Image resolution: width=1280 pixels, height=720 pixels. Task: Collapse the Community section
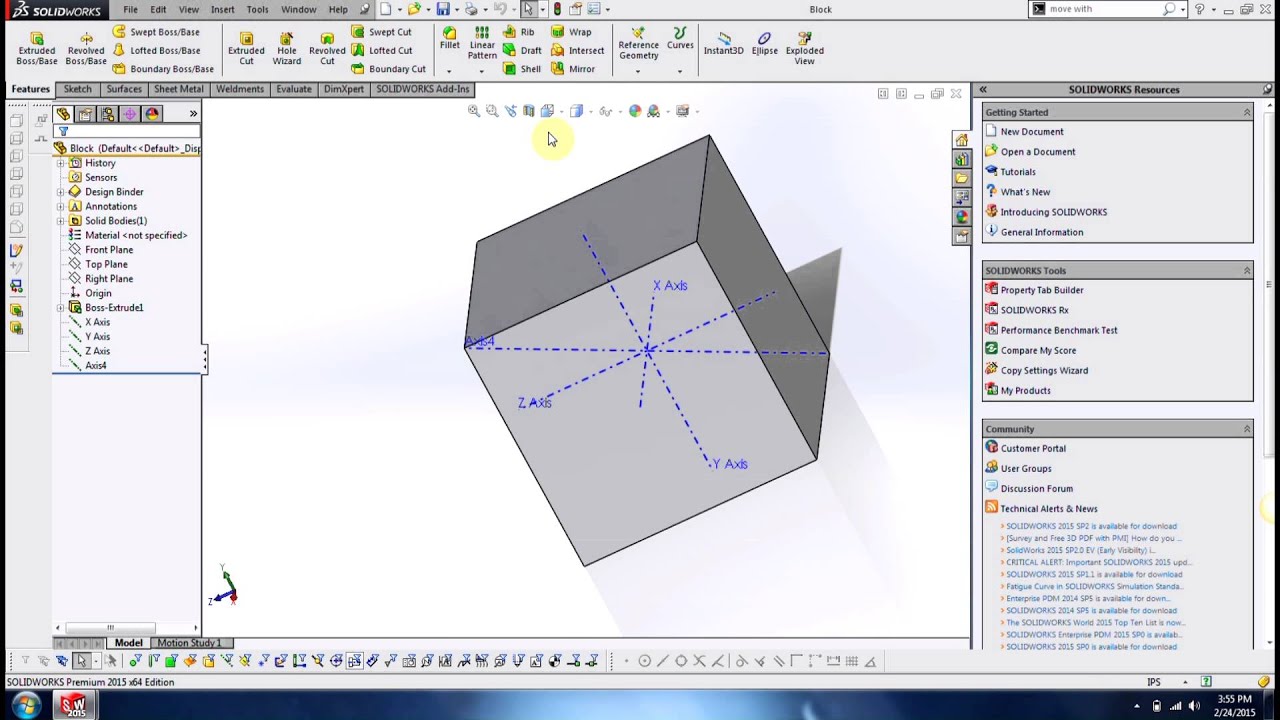(x=1247, y=429)
